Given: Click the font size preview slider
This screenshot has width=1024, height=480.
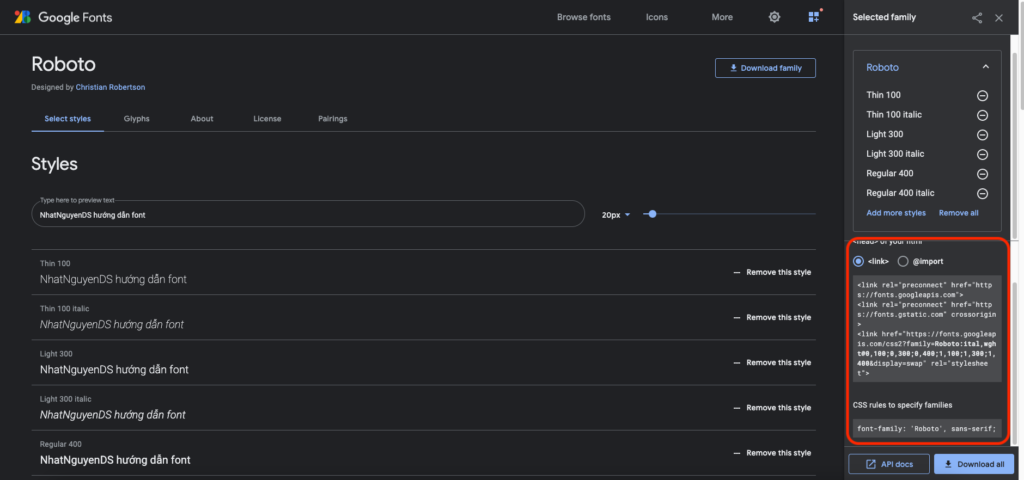Looking at the screenshot, I should point(730,214).
